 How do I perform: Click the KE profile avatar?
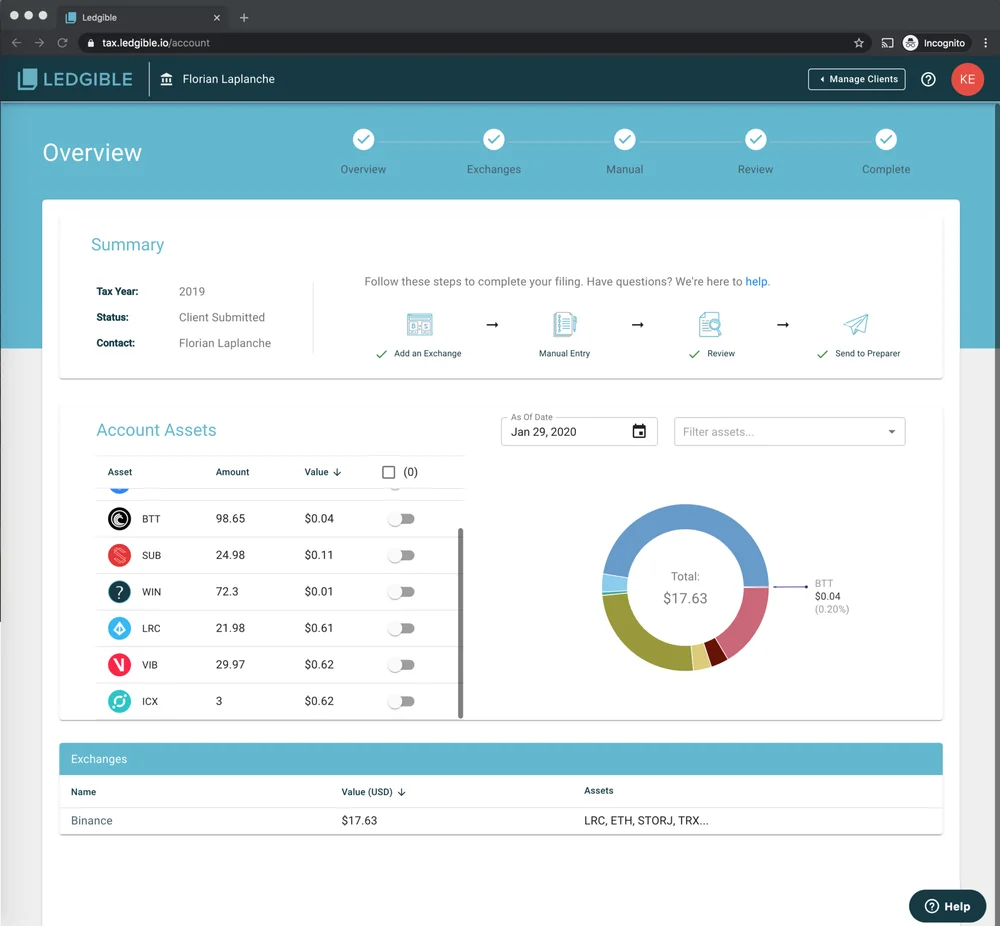click(x=967, y=79)
